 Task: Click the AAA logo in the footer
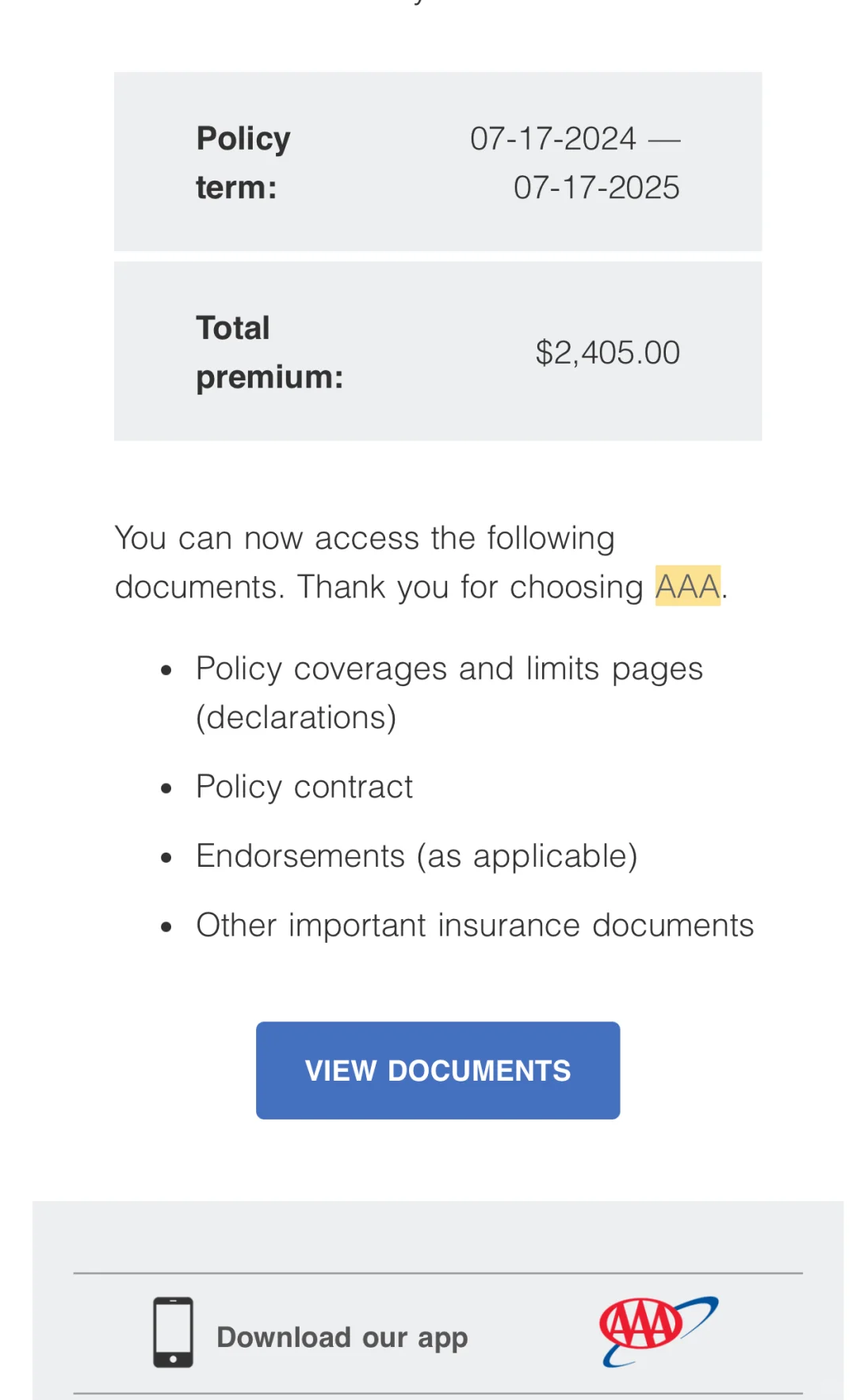[x=658, y=1330]
